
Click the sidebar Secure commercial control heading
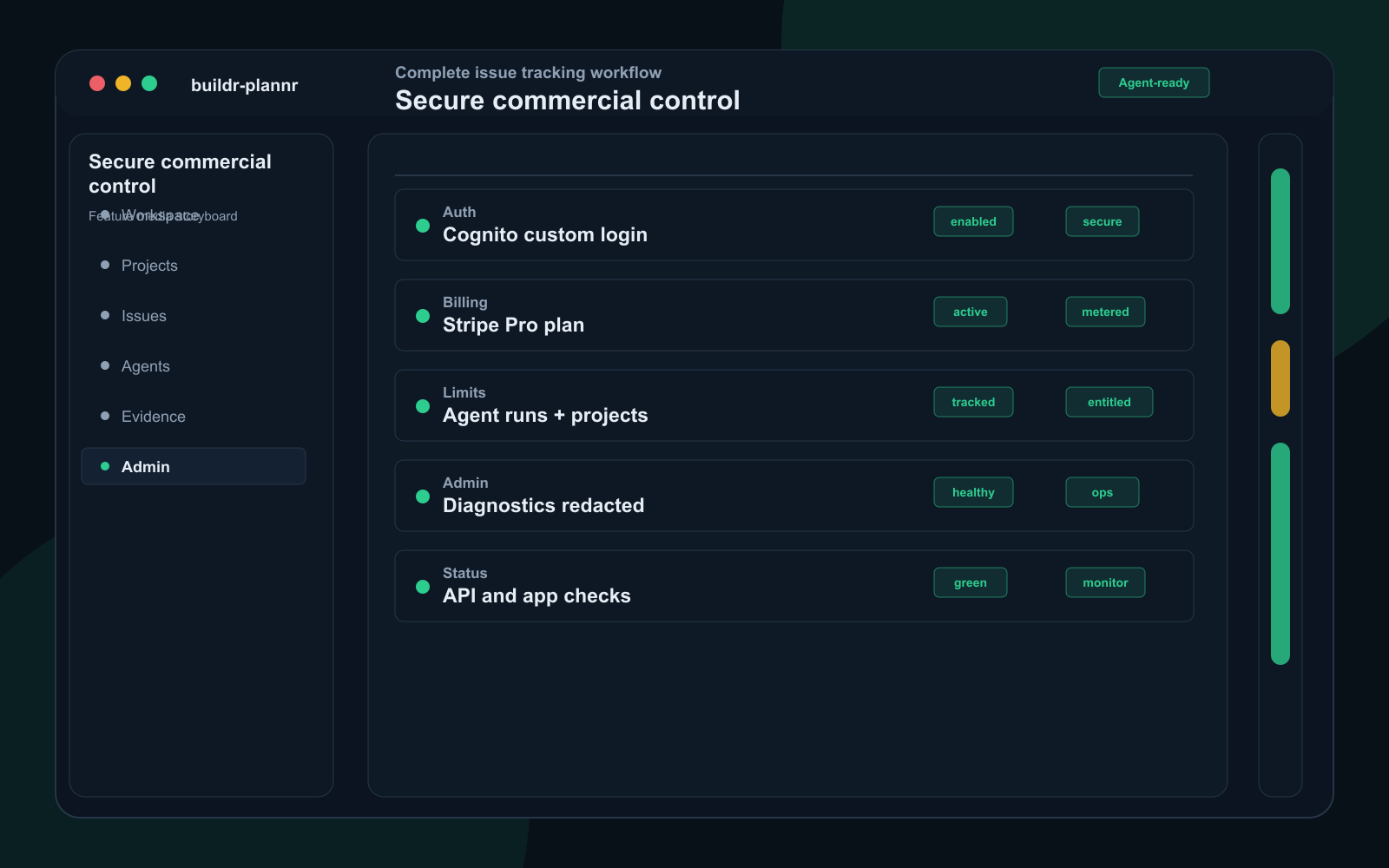pos(180,174)
